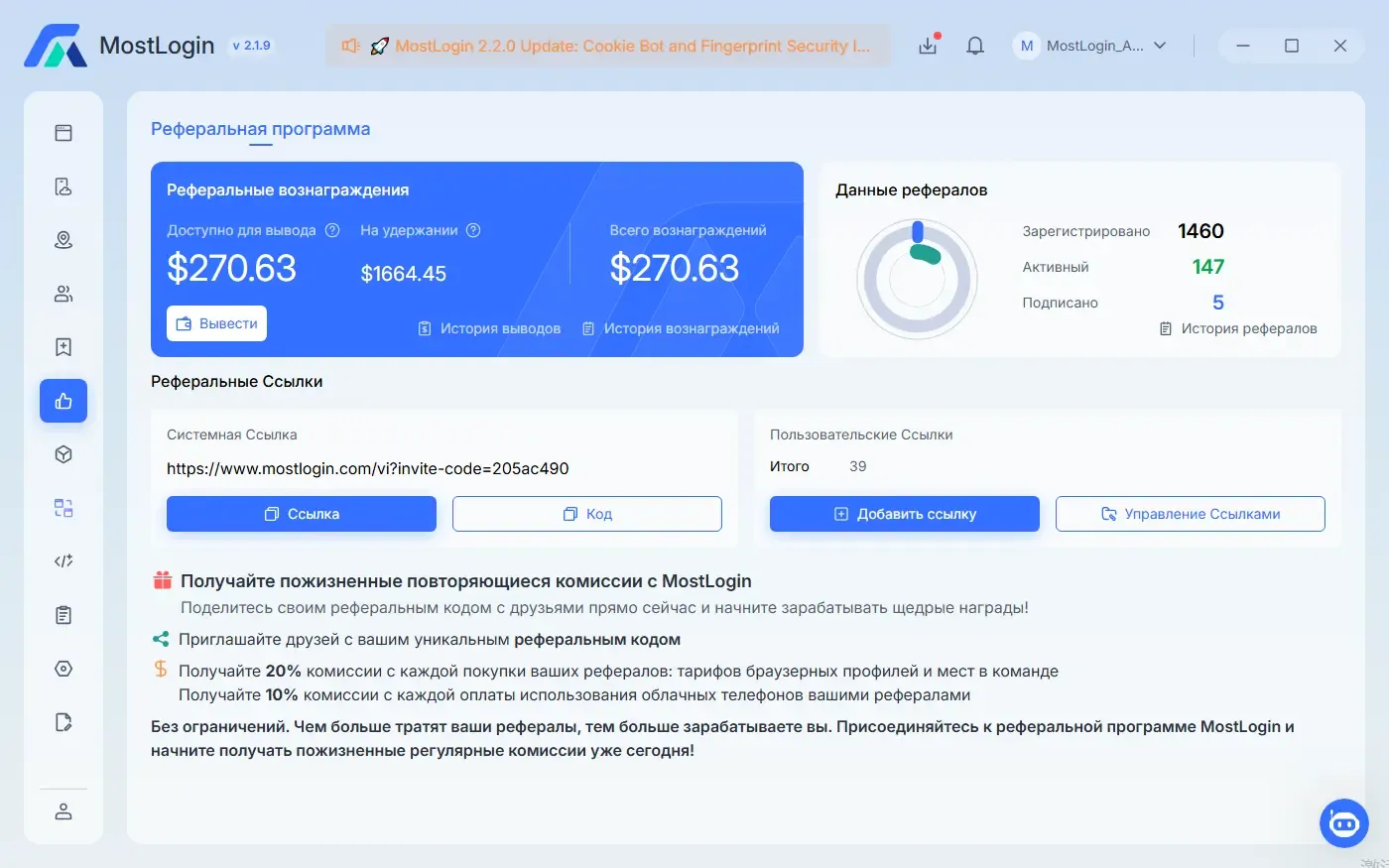Click the megaphone announcement icon
This screenshot has height=868, width=1389.
(x=350, y=46)
